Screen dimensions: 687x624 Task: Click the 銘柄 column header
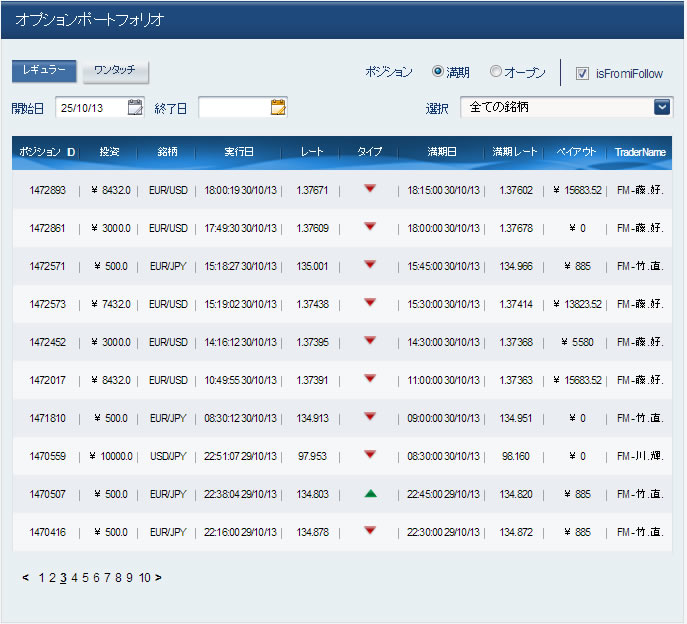167,152
